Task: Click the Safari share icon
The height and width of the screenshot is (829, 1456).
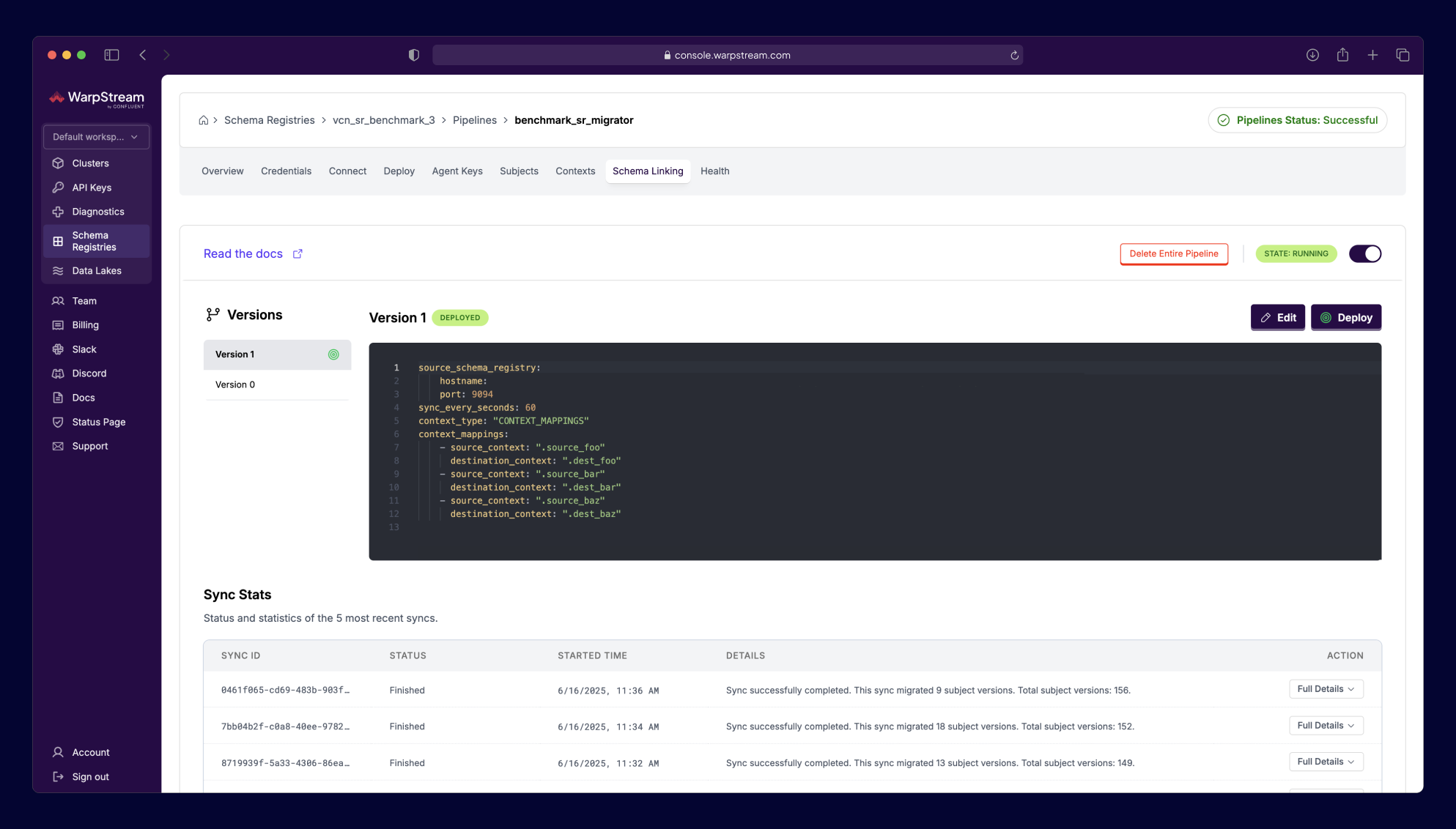Action: pos(1342,55)
